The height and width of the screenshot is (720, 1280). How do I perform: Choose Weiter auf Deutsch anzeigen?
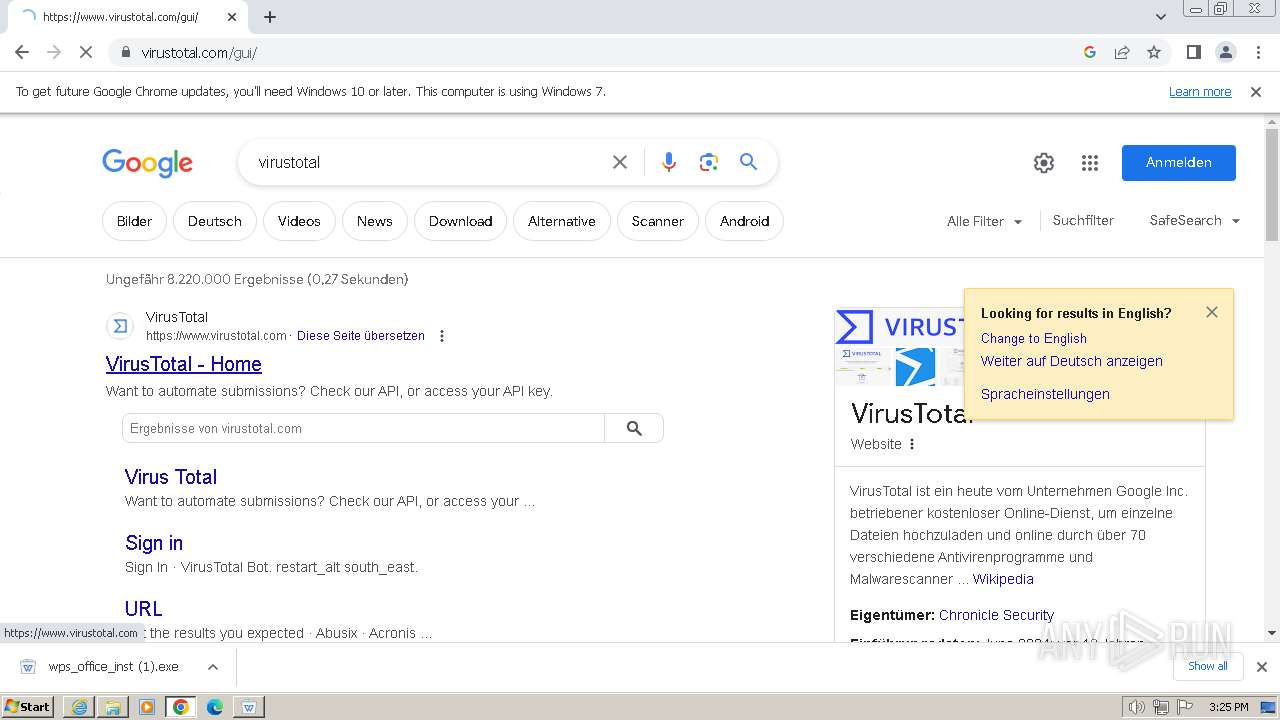[x=1072, y=361]
